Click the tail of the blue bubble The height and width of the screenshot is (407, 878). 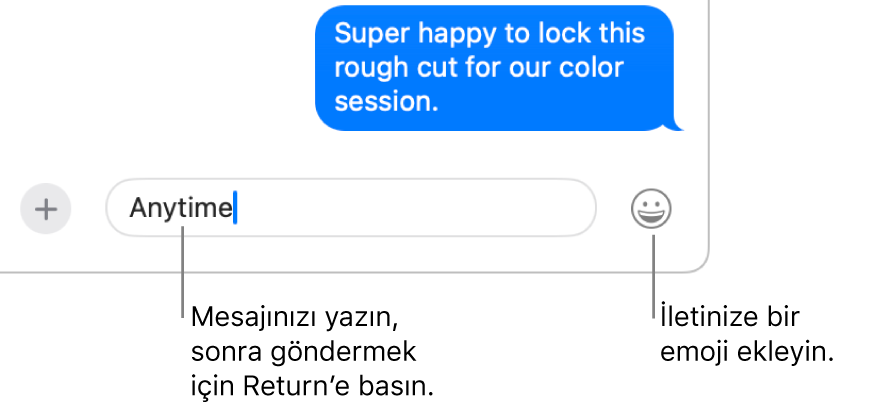[676, 124]
